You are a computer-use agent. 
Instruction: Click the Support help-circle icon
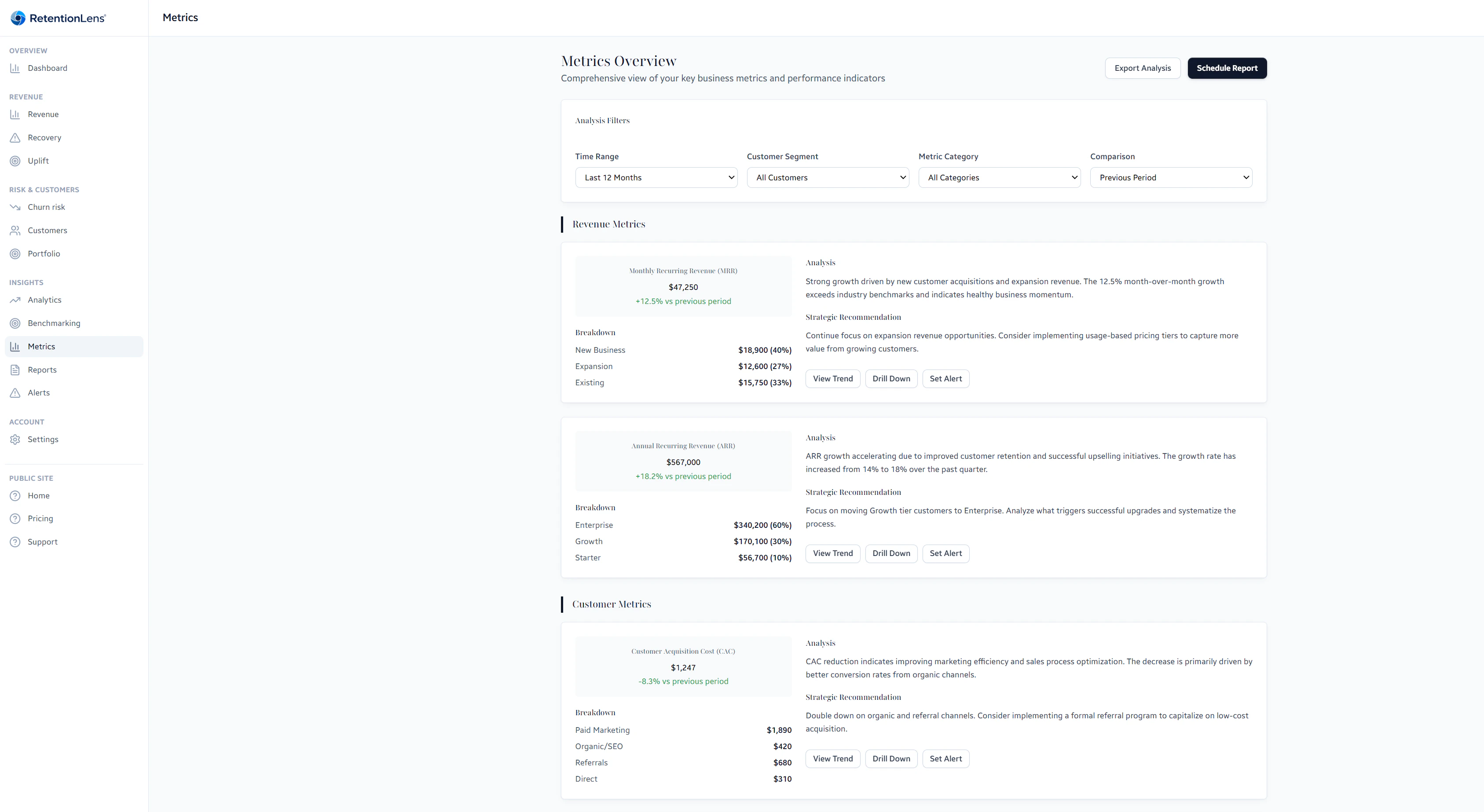point(15,542)
